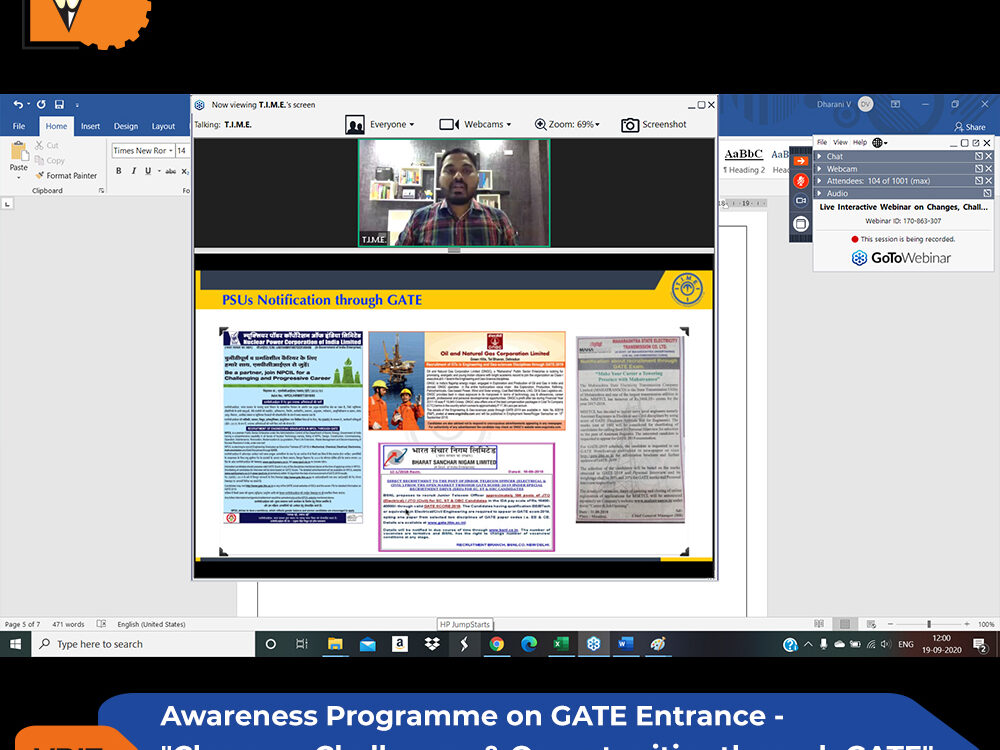Click the screen view button in grab tab
The height and width of the screenshot is (750, 1000).
(801, 224)
